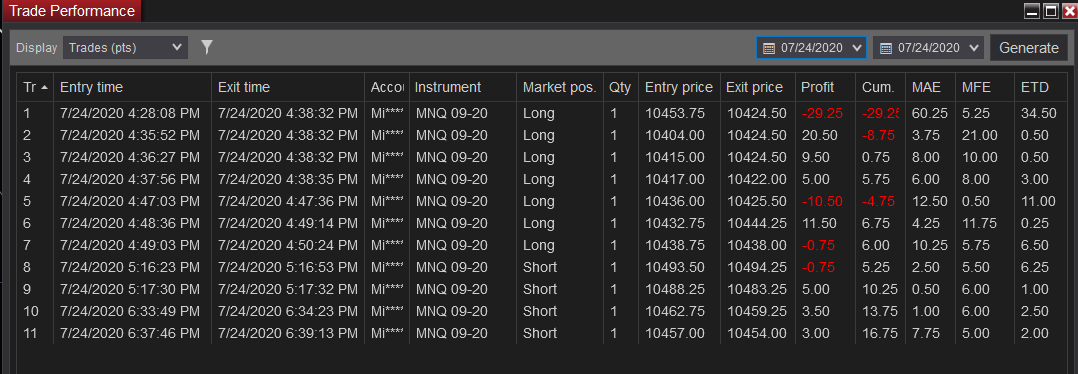Expand the start date 07/24/2020 dropdown arrow
Viewport: 1078px width, 374px height.
click(x=856, y=48)
